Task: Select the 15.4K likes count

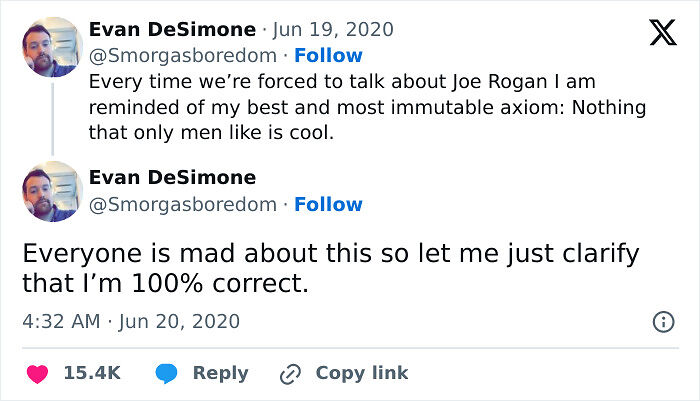Action: (x=92, y=373)
